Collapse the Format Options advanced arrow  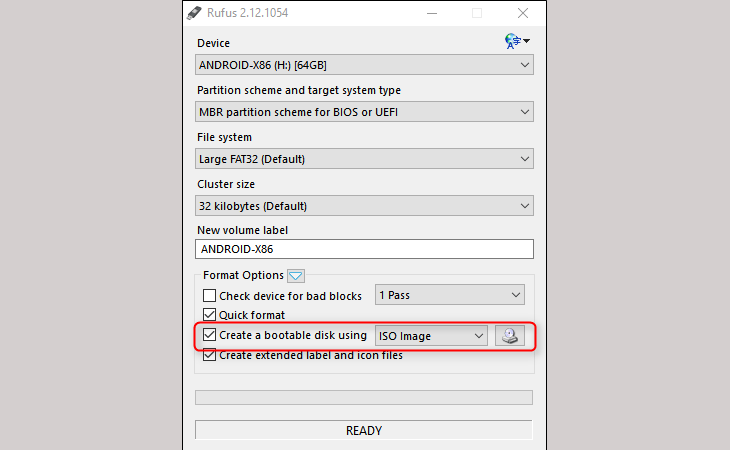(x=295, y=275)
